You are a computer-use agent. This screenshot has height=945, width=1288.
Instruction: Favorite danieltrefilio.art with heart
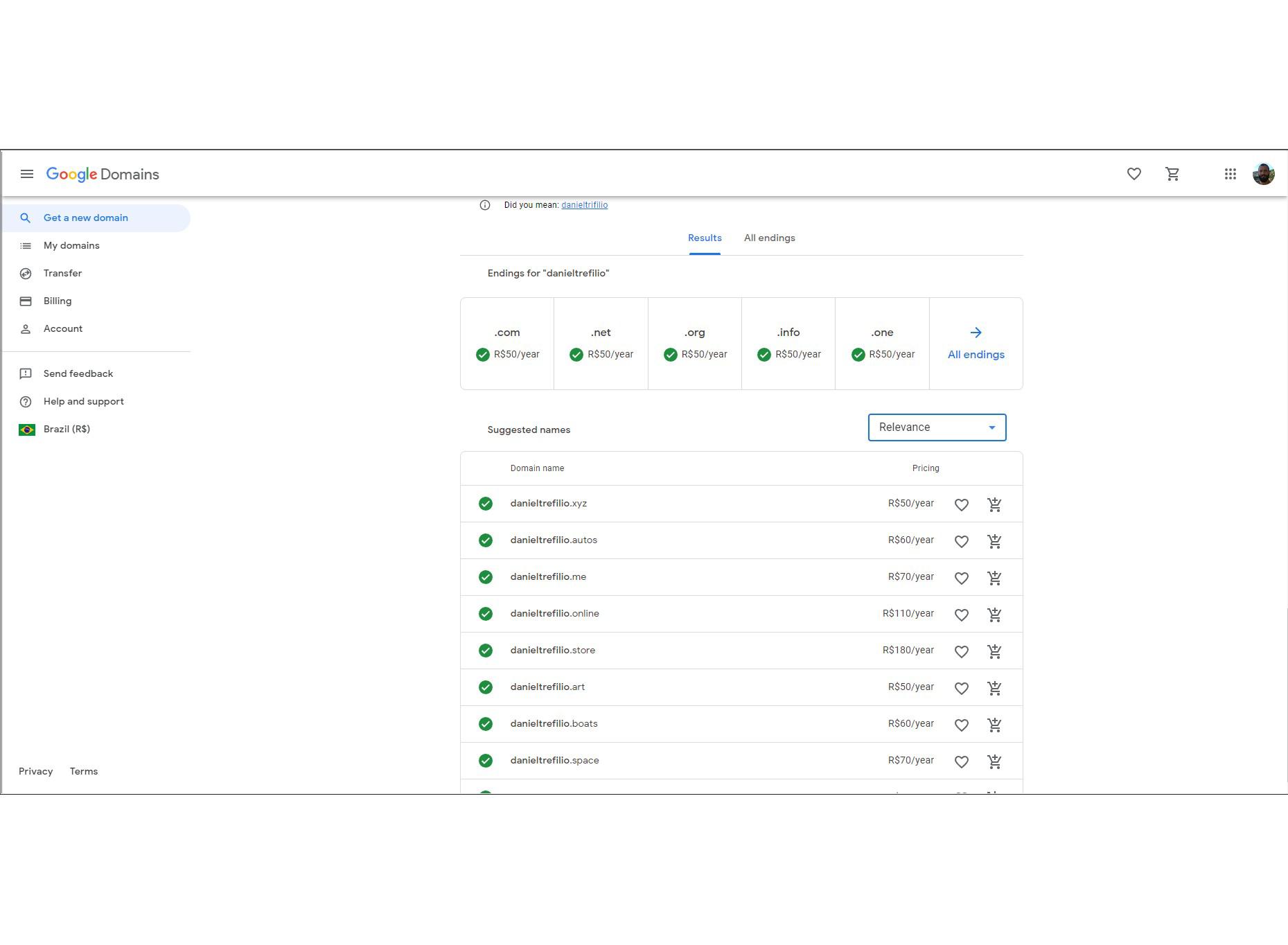click(x=962, y=689)
